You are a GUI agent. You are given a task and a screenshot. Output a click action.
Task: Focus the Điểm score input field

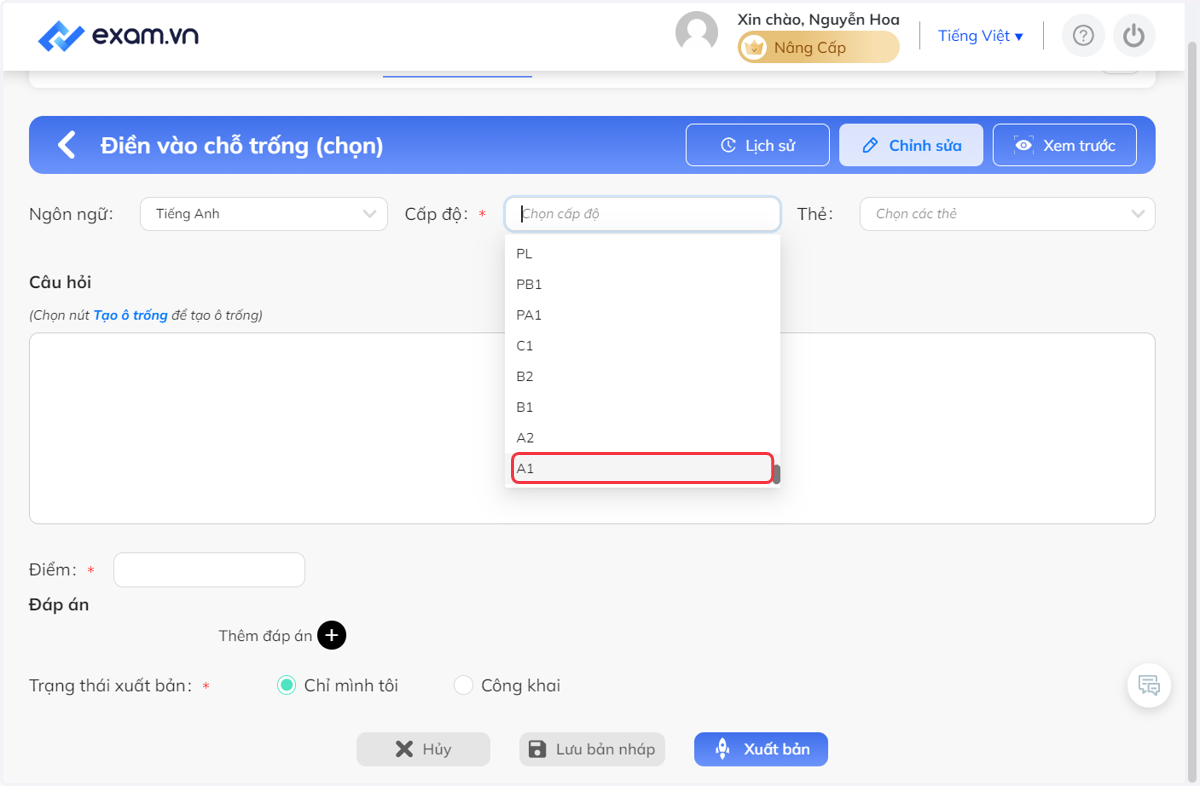pyautogui.click(x=209, y=570)
